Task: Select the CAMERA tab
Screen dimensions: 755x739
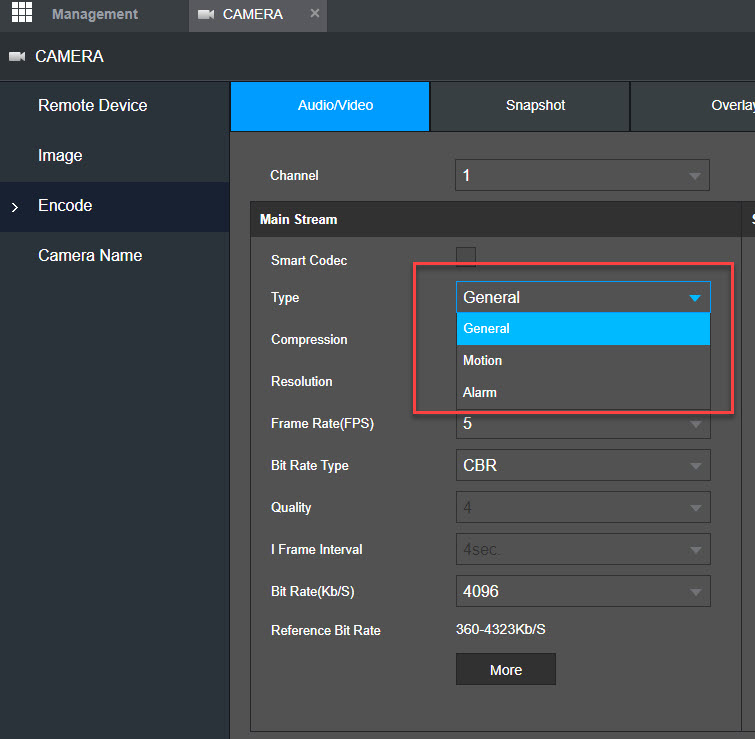Action: pos(258,15)
